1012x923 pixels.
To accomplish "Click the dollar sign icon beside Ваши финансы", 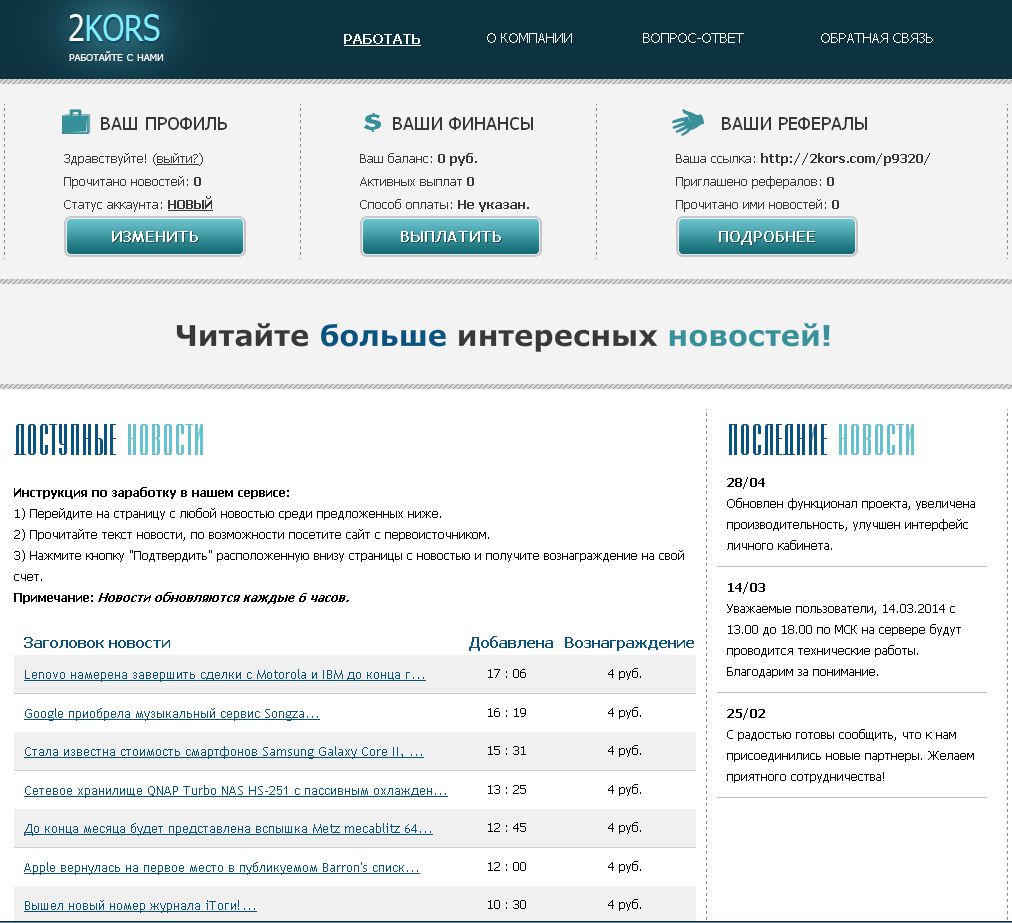I will (372, 123).
